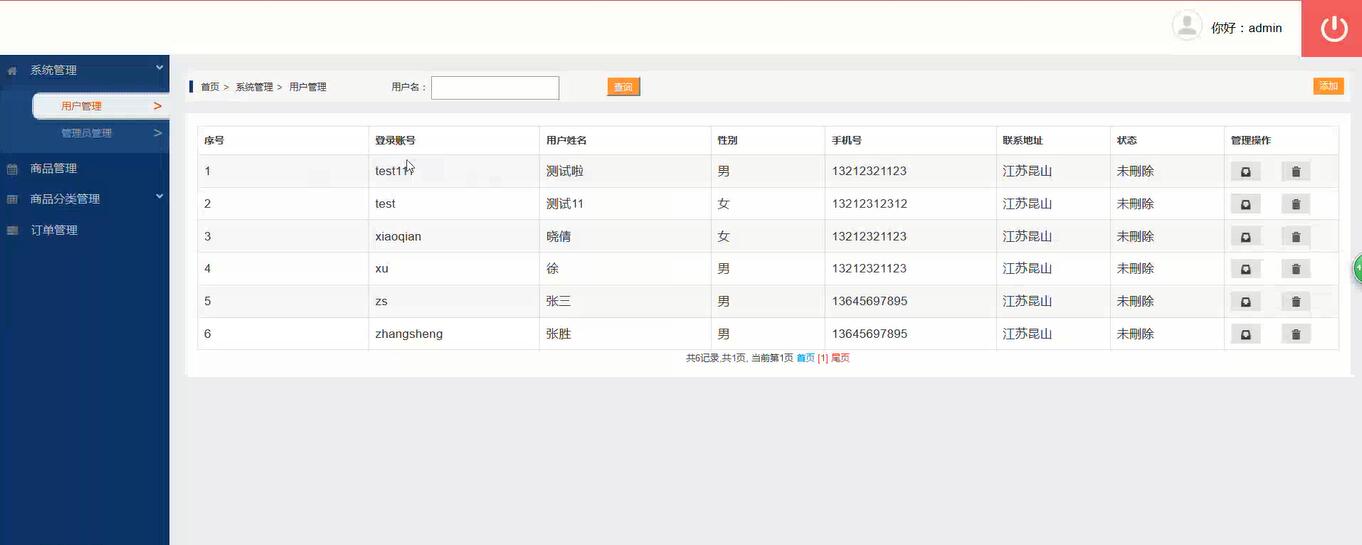This screenshot has height=545, width=1362.
Task: Click the orange 查询 search button
Action: click(x=623, y=87)
